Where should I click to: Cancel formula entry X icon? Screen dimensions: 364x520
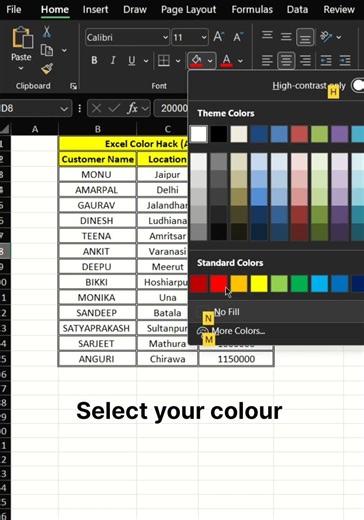(97, 108)
